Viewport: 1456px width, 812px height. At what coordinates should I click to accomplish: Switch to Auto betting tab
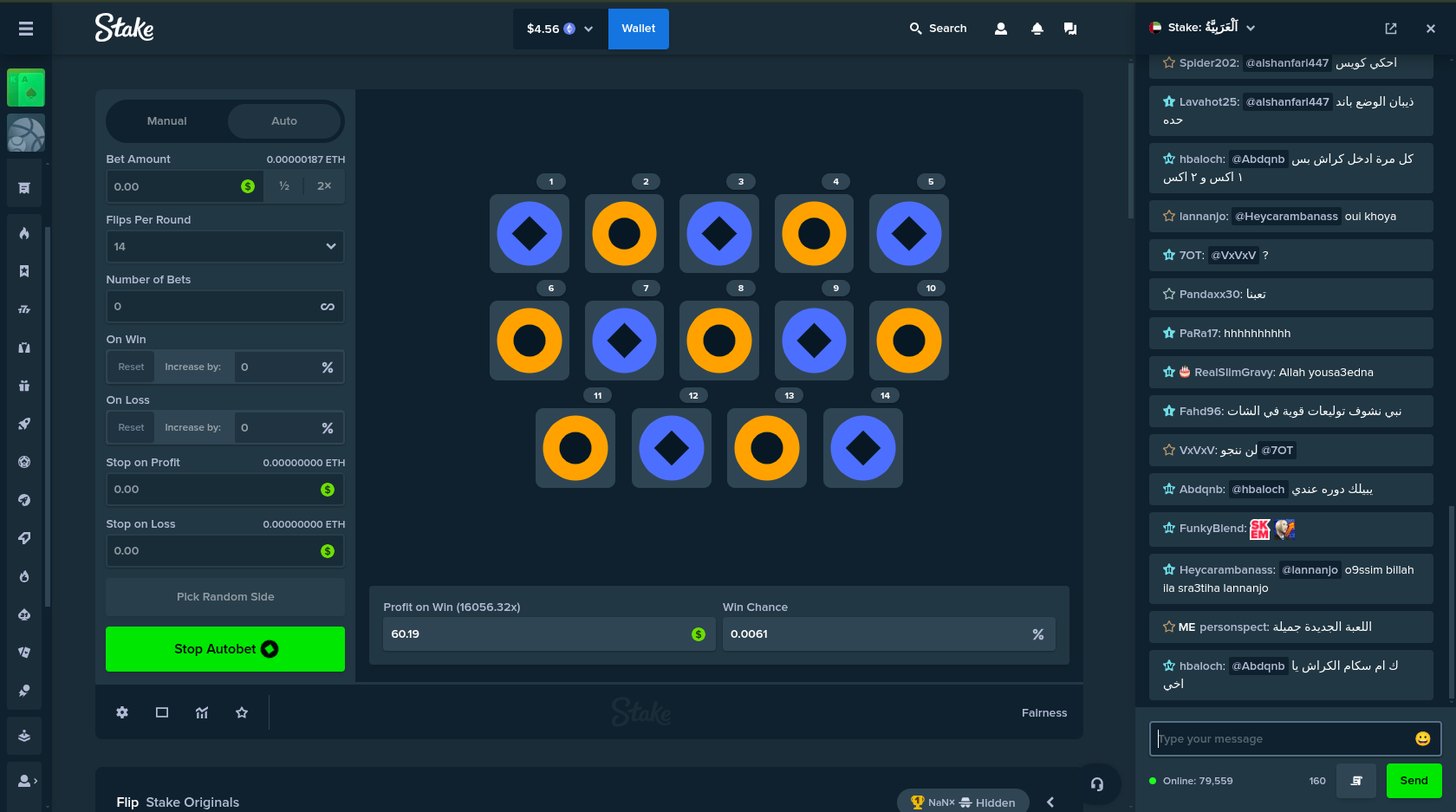coord(284,121)
